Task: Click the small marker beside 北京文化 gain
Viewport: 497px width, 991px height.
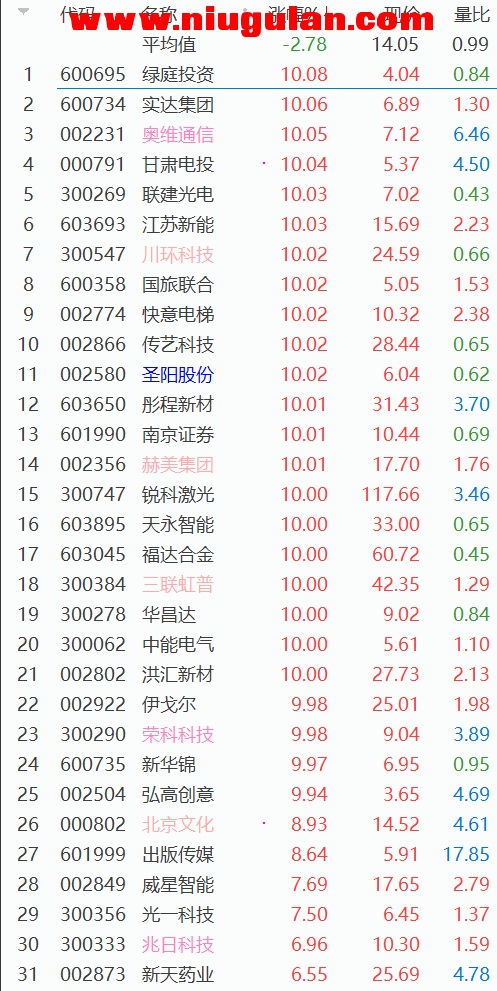Action: pyautogui.click(x=264, y=824)
